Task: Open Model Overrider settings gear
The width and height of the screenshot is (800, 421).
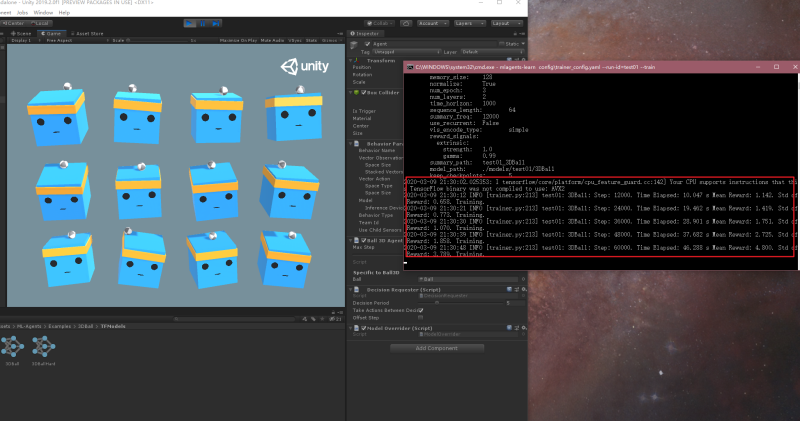Action: click(x=523, y=328)
